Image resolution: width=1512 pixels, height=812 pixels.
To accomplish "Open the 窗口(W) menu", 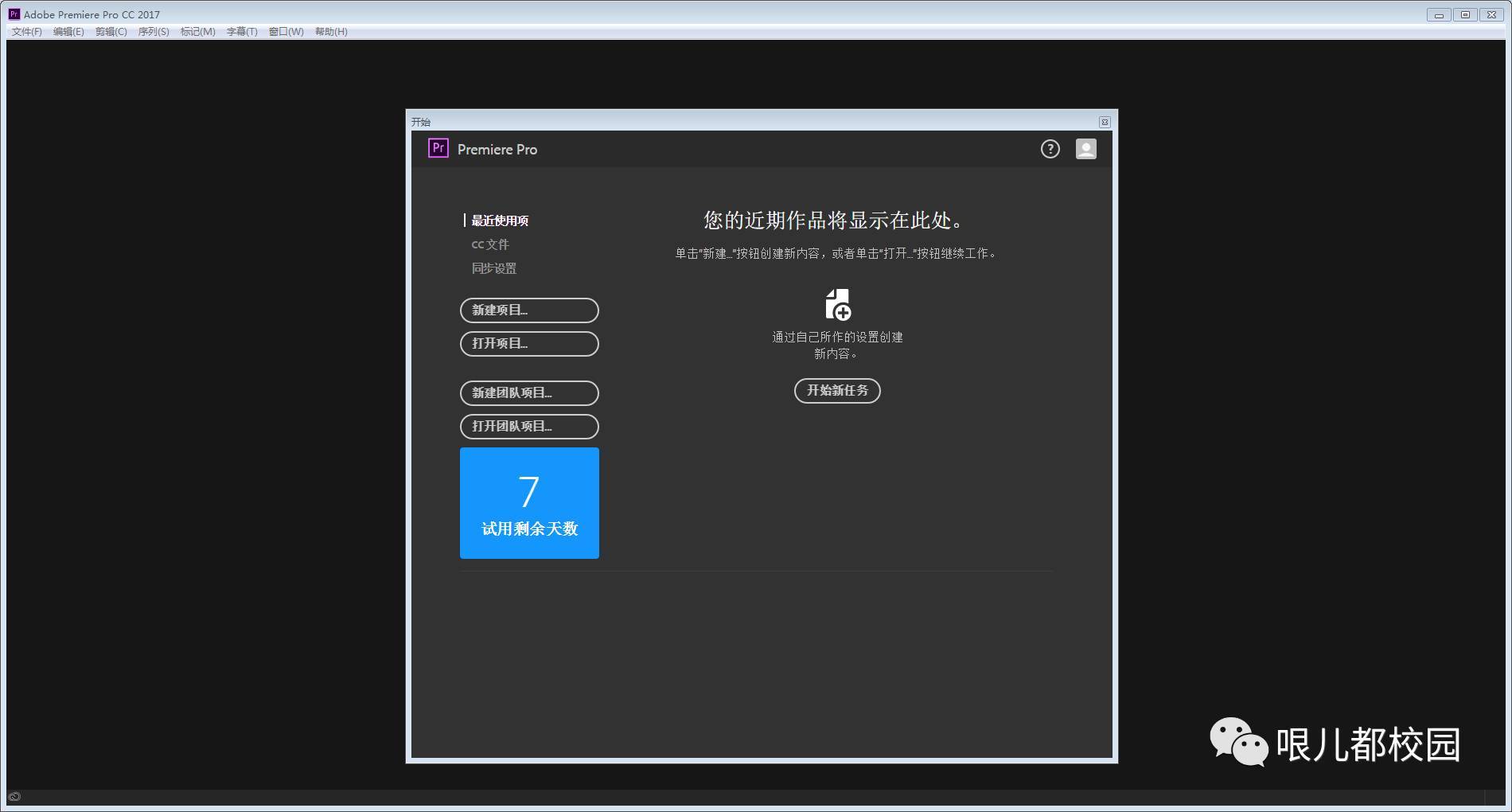I will 286,32.
